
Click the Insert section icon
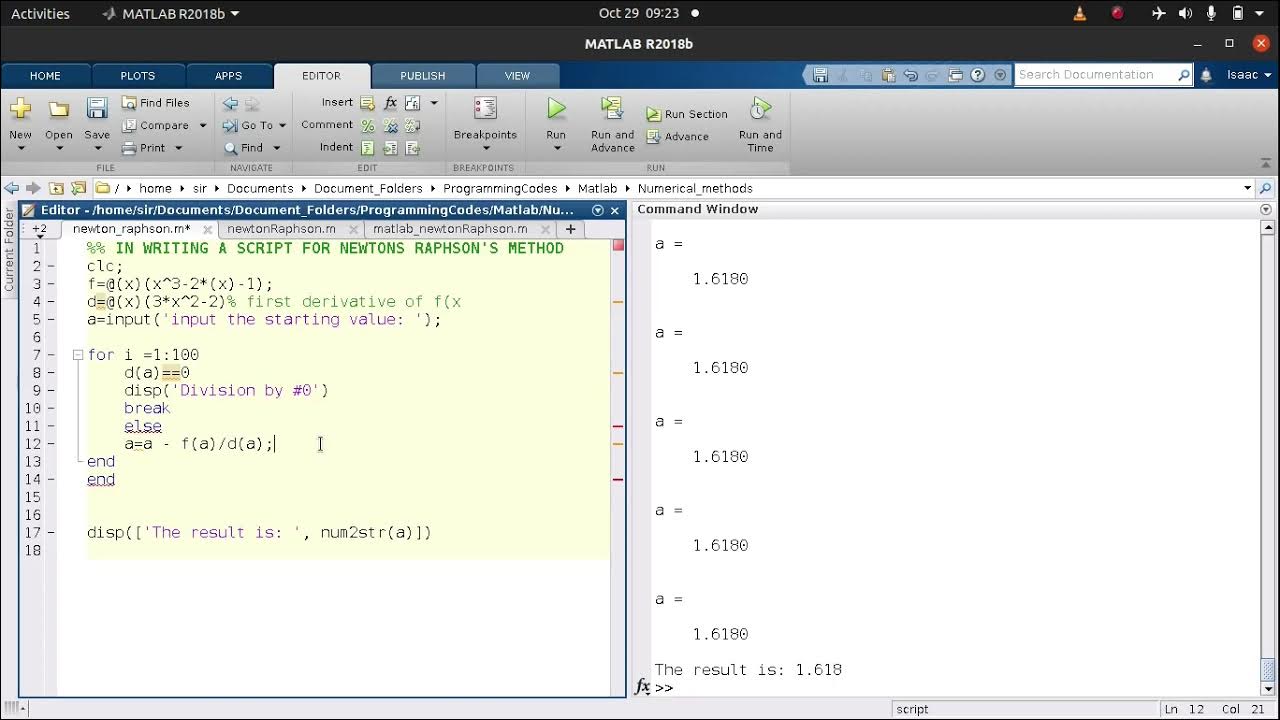(367, 103)
